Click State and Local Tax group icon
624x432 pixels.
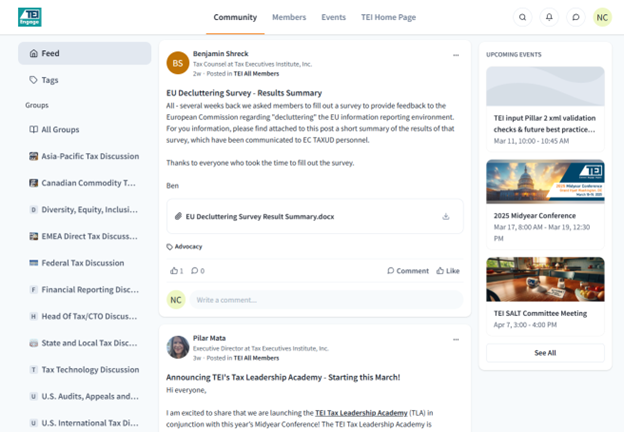[33, 343]
